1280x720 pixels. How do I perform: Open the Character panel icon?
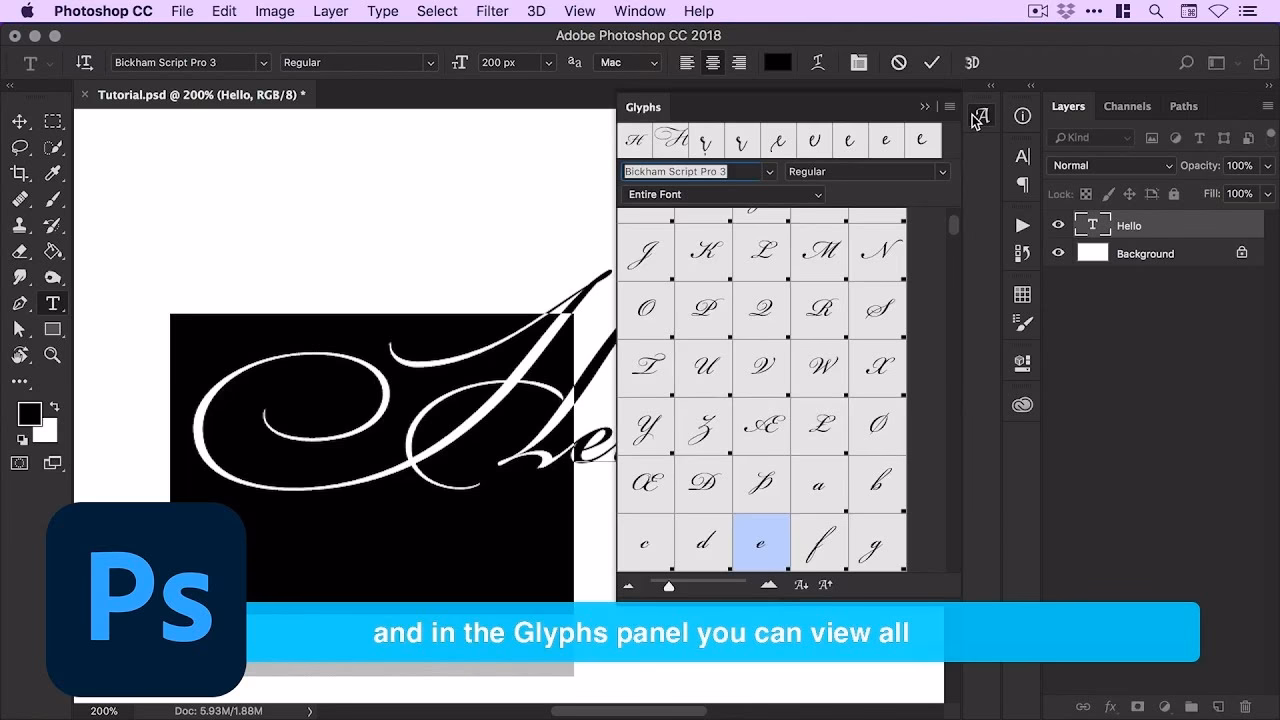[x=1021, y=156]
